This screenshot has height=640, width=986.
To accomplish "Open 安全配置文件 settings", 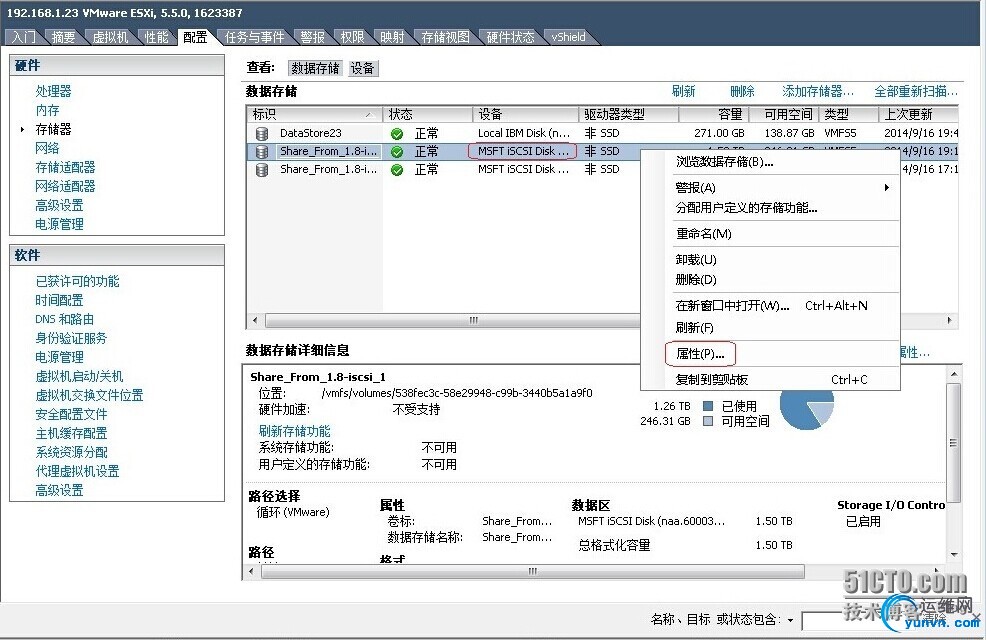I will click(71, 414).
